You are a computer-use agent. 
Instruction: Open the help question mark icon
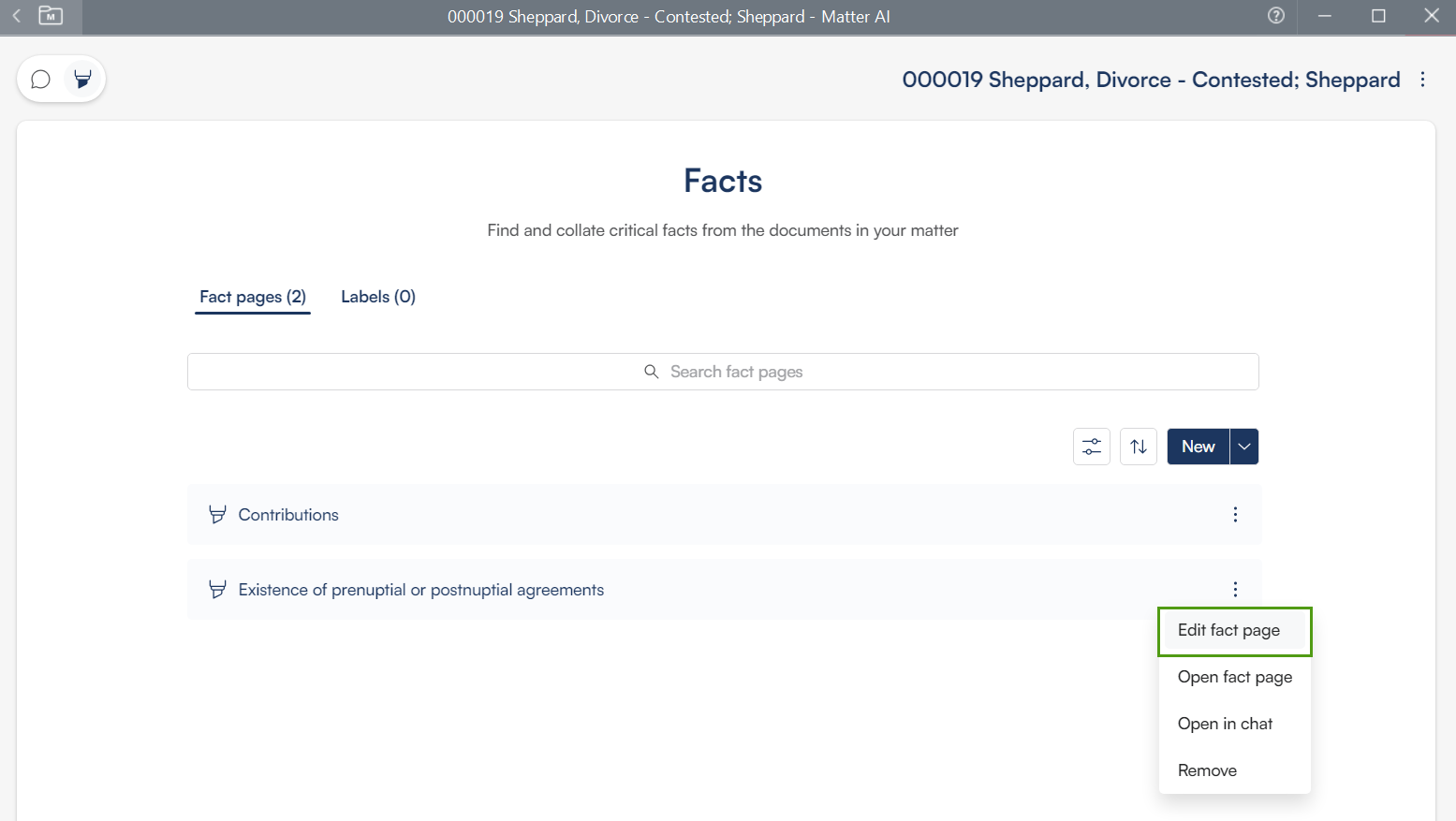pos(1275,16)
